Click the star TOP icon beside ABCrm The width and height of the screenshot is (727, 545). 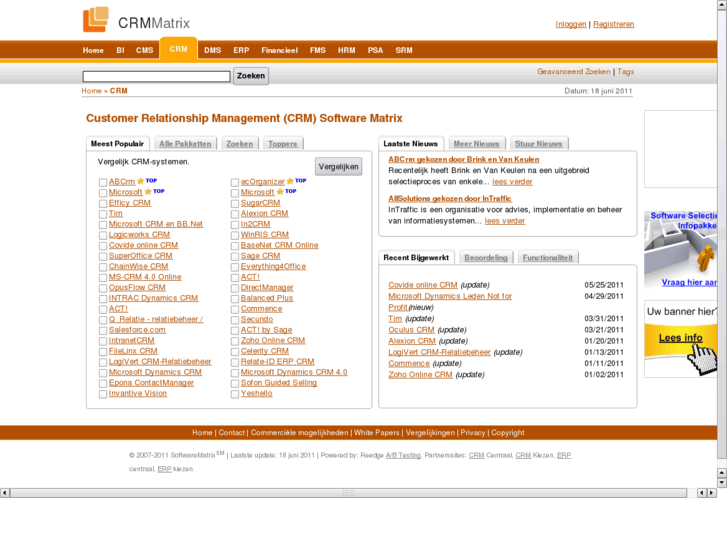click(147, 181)
